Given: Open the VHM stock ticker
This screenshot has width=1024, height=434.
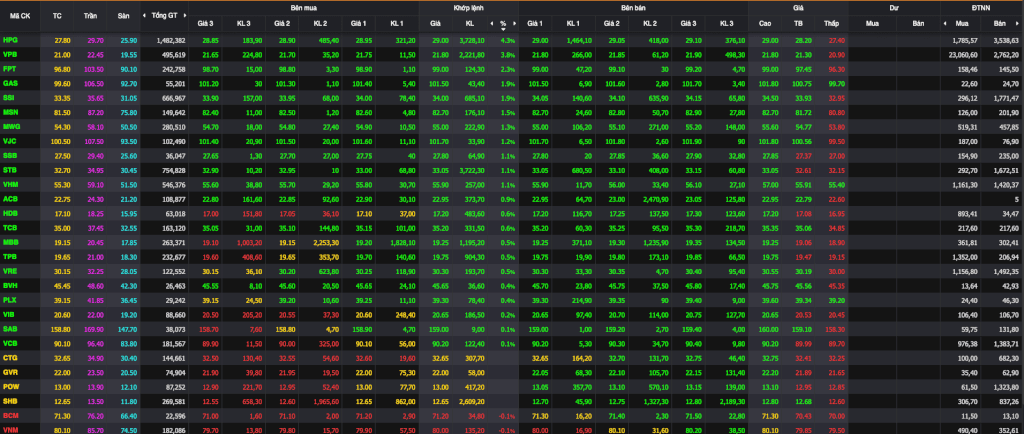Looking at the screenshot, I should click(x=10, y=184).
